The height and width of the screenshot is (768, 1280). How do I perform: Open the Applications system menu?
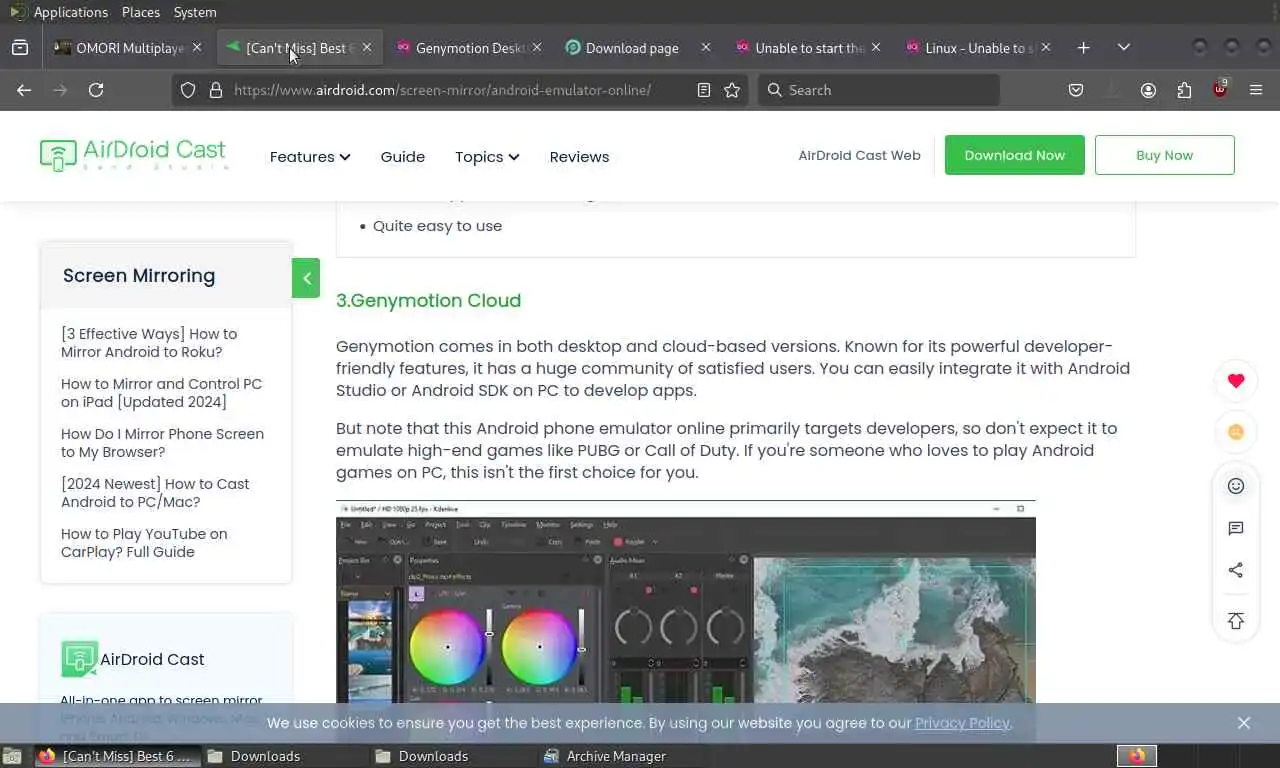[x=70, y=12]
